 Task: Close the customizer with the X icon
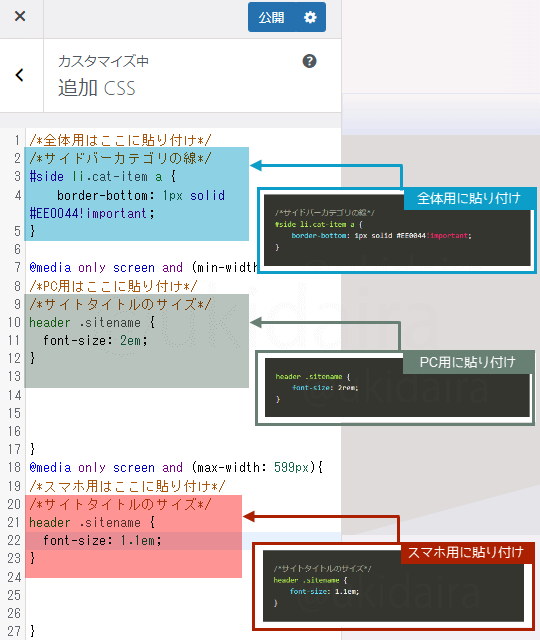pyautogui.click(x=20, y=16)
